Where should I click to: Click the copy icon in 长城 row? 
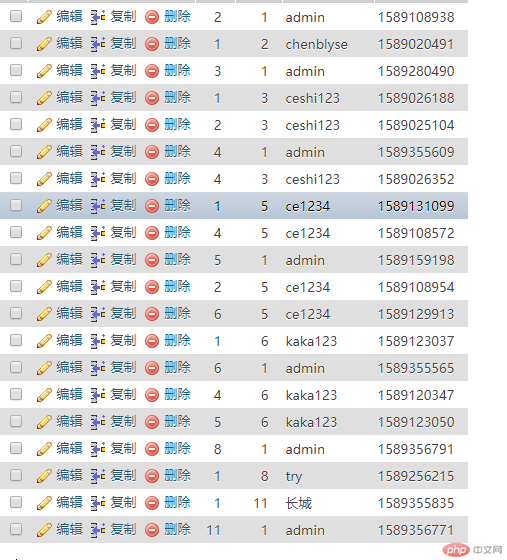point(98,503)
